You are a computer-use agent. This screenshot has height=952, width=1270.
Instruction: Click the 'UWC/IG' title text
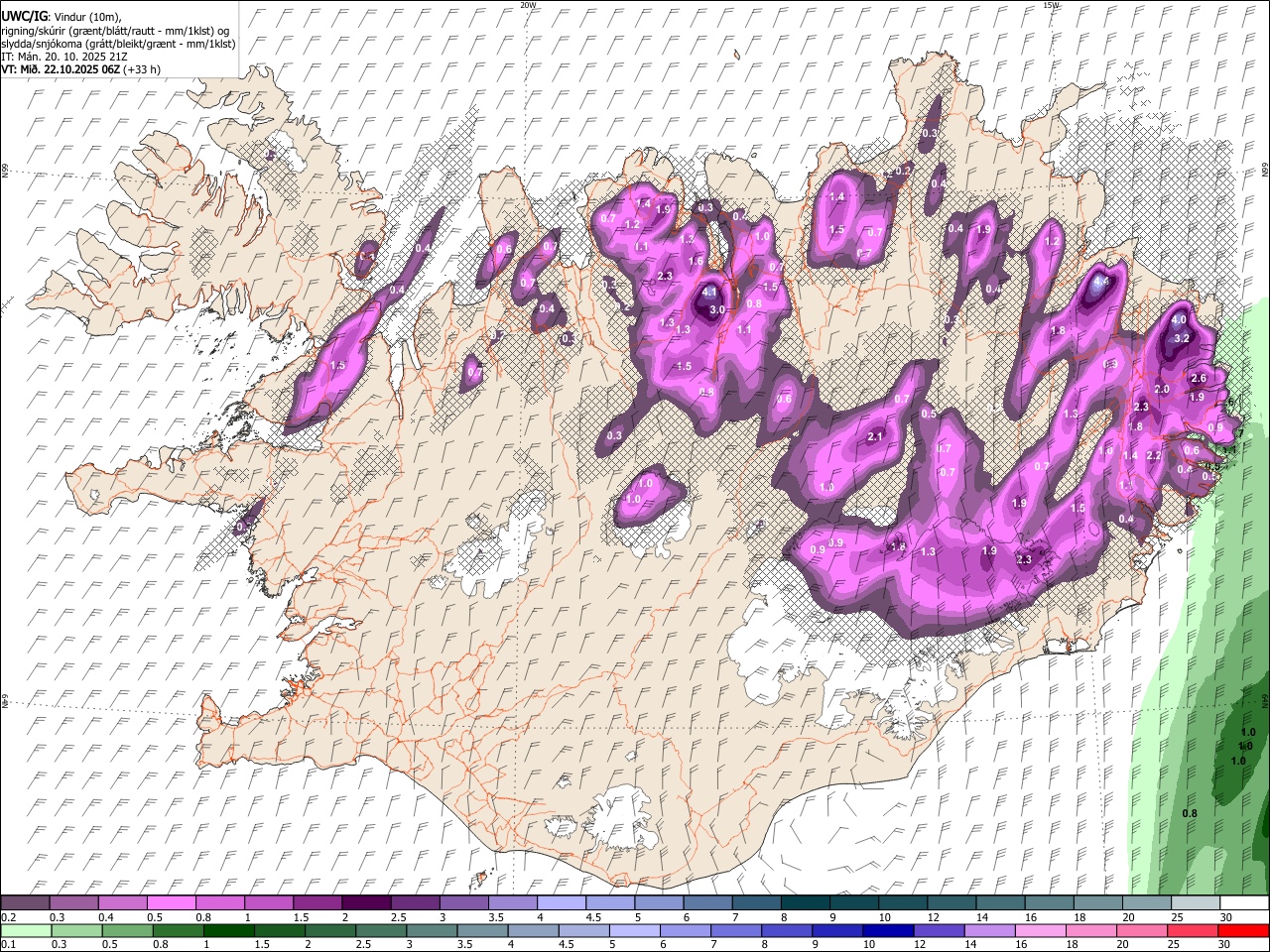pos(23,16)
